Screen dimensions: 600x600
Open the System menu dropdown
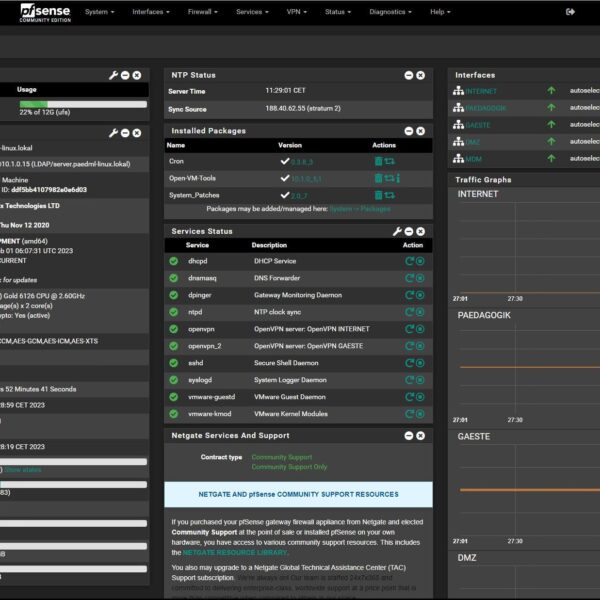pyautogui.click(x=99, y=12)
